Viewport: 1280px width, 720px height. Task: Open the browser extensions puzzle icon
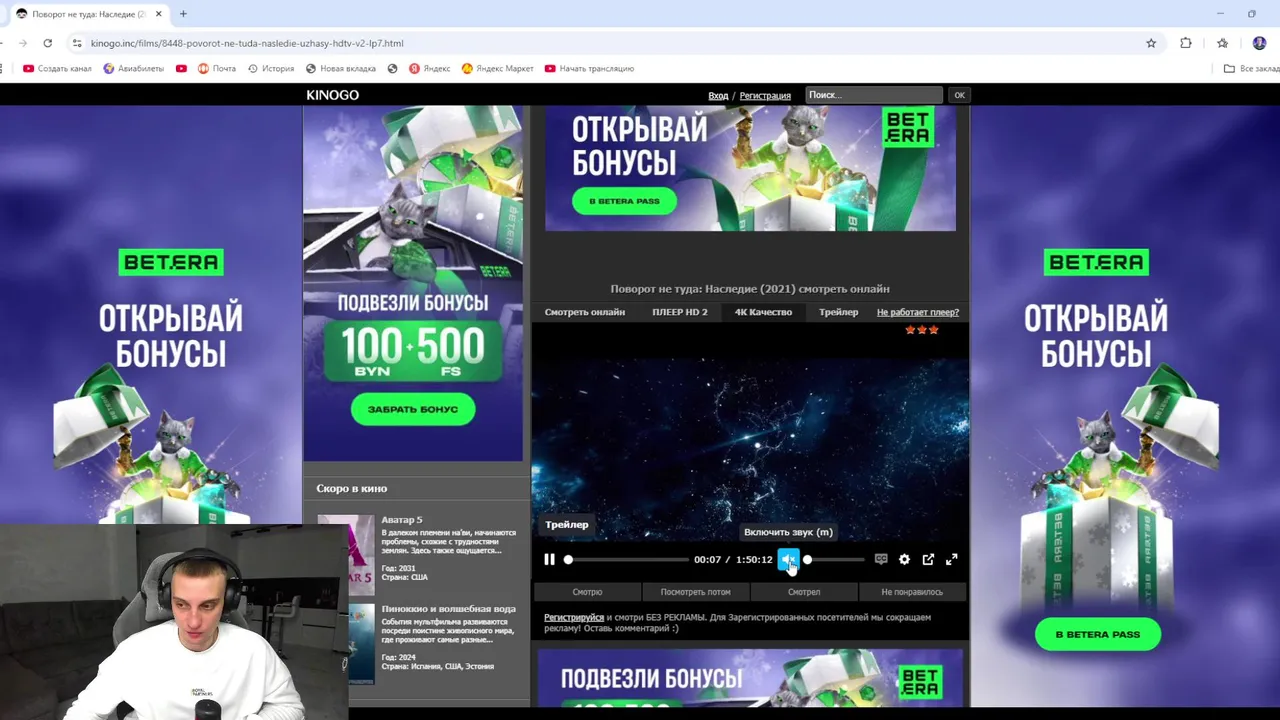1186,43
